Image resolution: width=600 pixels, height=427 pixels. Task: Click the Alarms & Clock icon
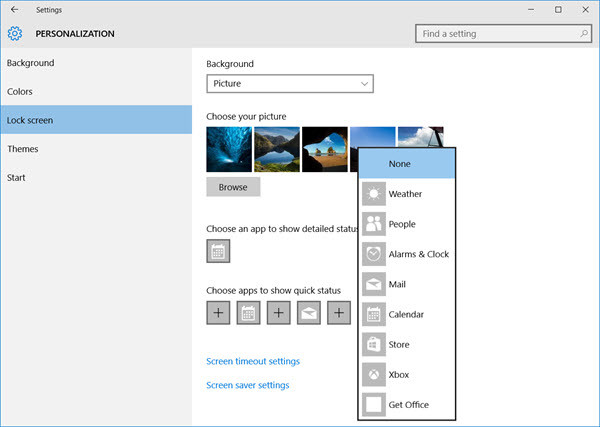(x=374, y=254)
